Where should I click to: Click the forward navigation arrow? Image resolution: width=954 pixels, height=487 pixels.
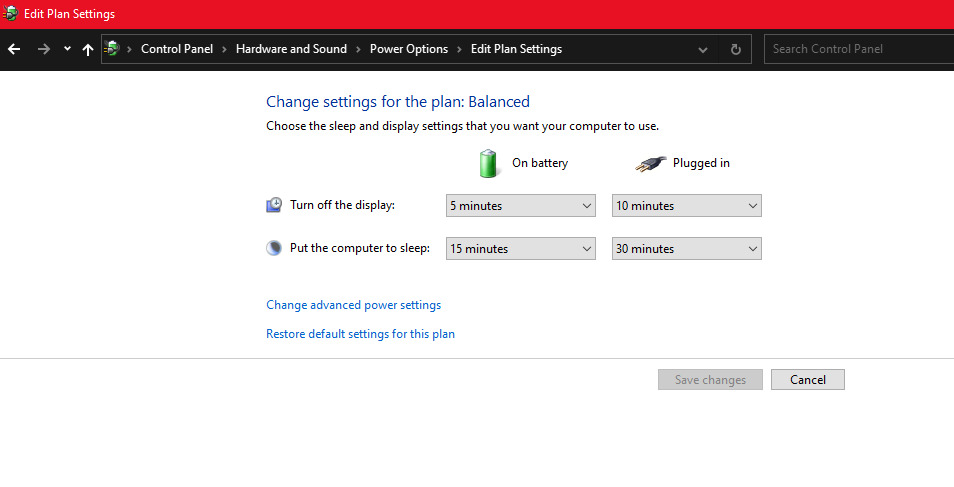click(x=43, y=49)
